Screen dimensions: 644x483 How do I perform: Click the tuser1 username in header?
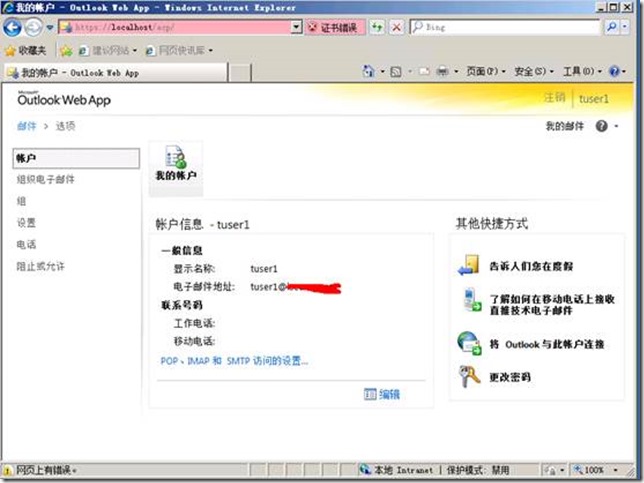tap(593, 99)
